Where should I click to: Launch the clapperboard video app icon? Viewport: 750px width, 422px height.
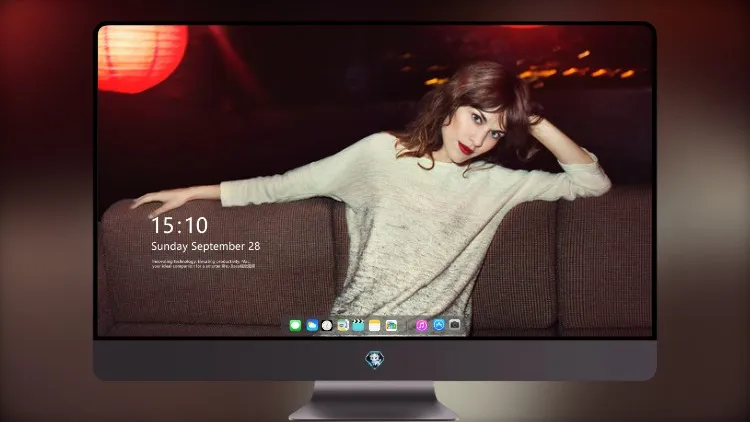coord(358,325)
